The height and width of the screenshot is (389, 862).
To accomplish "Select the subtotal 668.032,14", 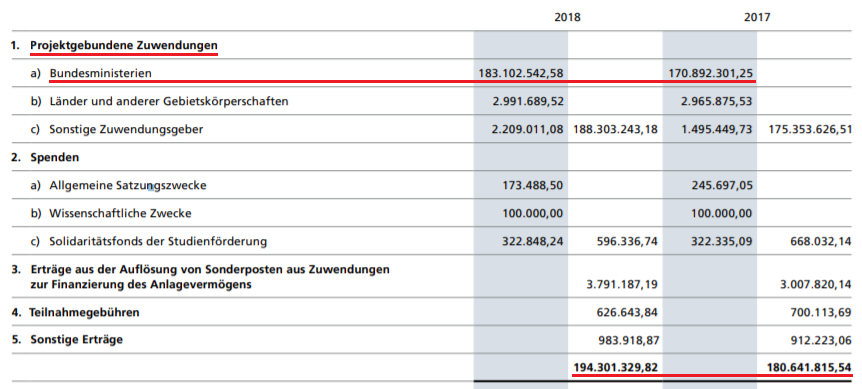I will point(821,241).
